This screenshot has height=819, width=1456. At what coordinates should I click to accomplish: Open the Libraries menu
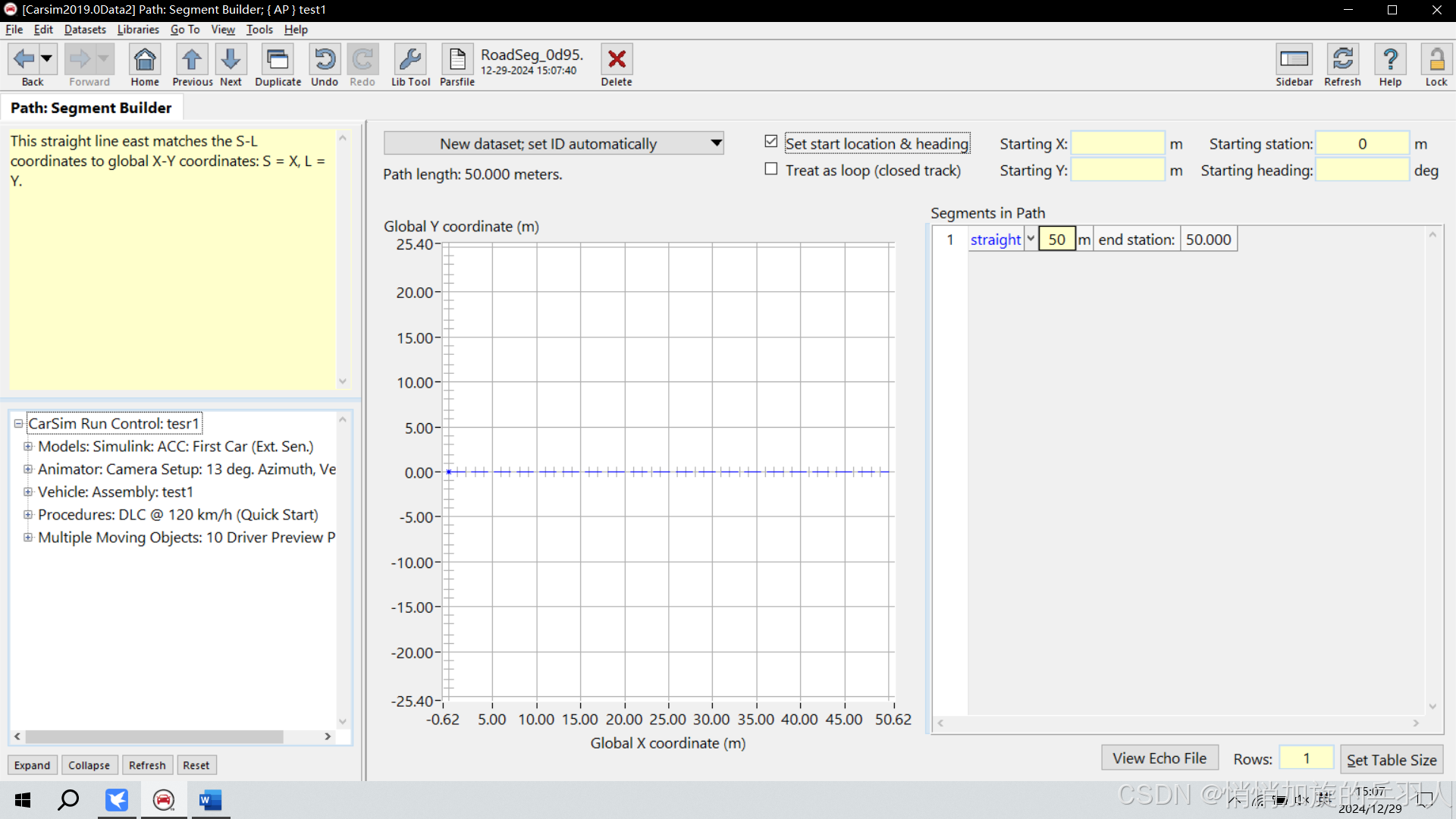click(x=138, y=30)
